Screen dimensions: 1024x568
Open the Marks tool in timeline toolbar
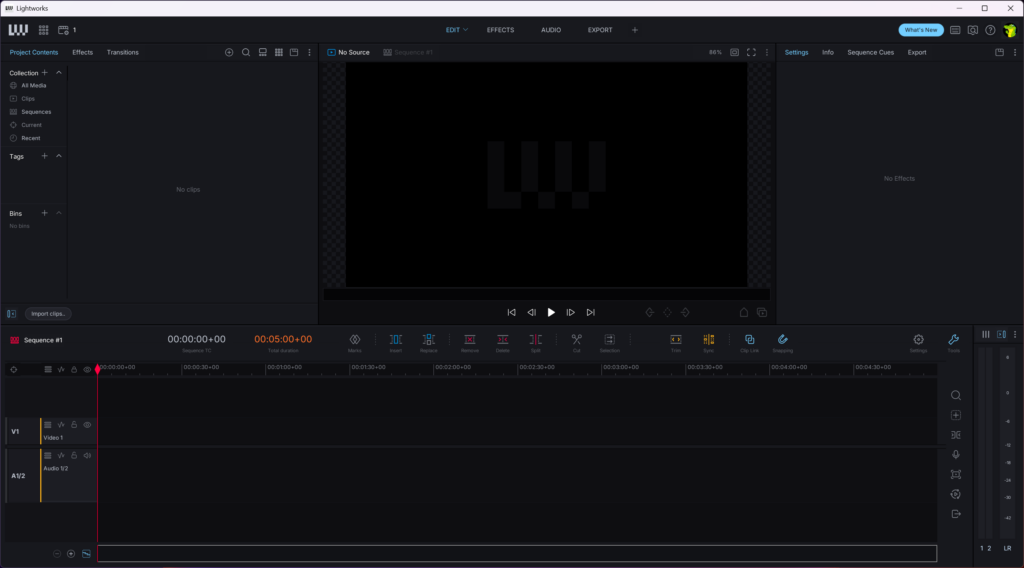[355, 339]
